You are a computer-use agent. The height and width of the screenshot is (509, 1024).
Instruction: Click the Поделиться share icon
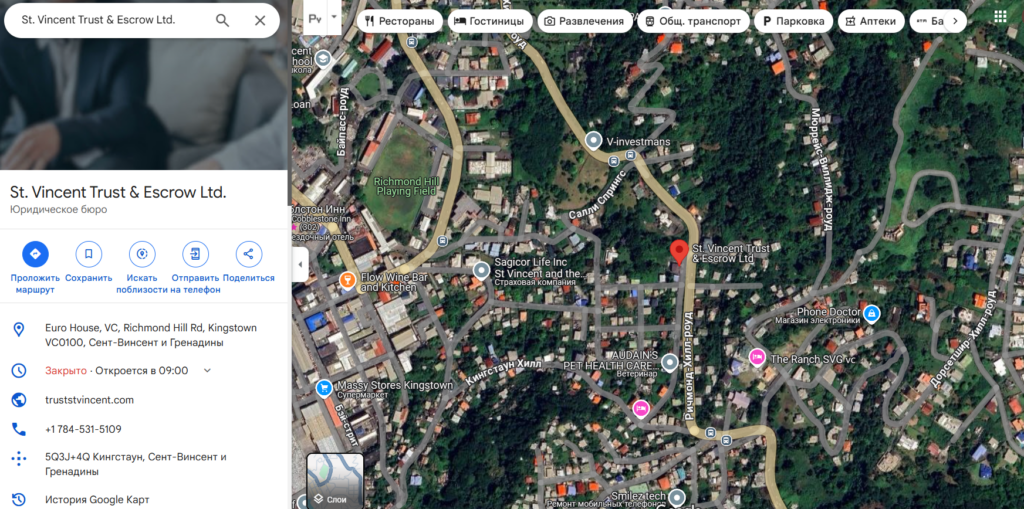(248, 254)
